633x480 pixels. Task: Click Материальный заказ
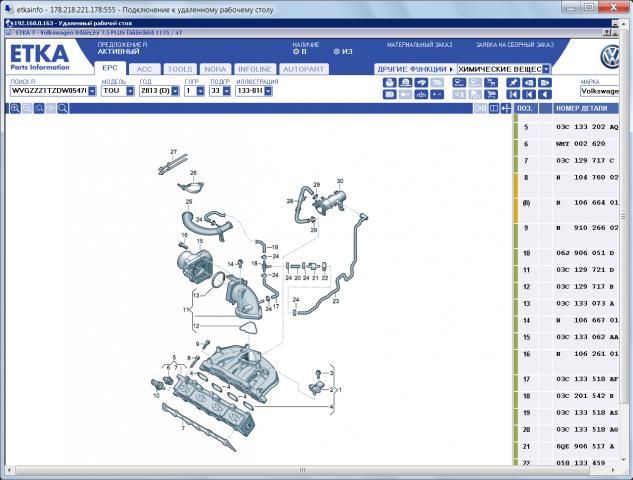[x=419, y=45]
